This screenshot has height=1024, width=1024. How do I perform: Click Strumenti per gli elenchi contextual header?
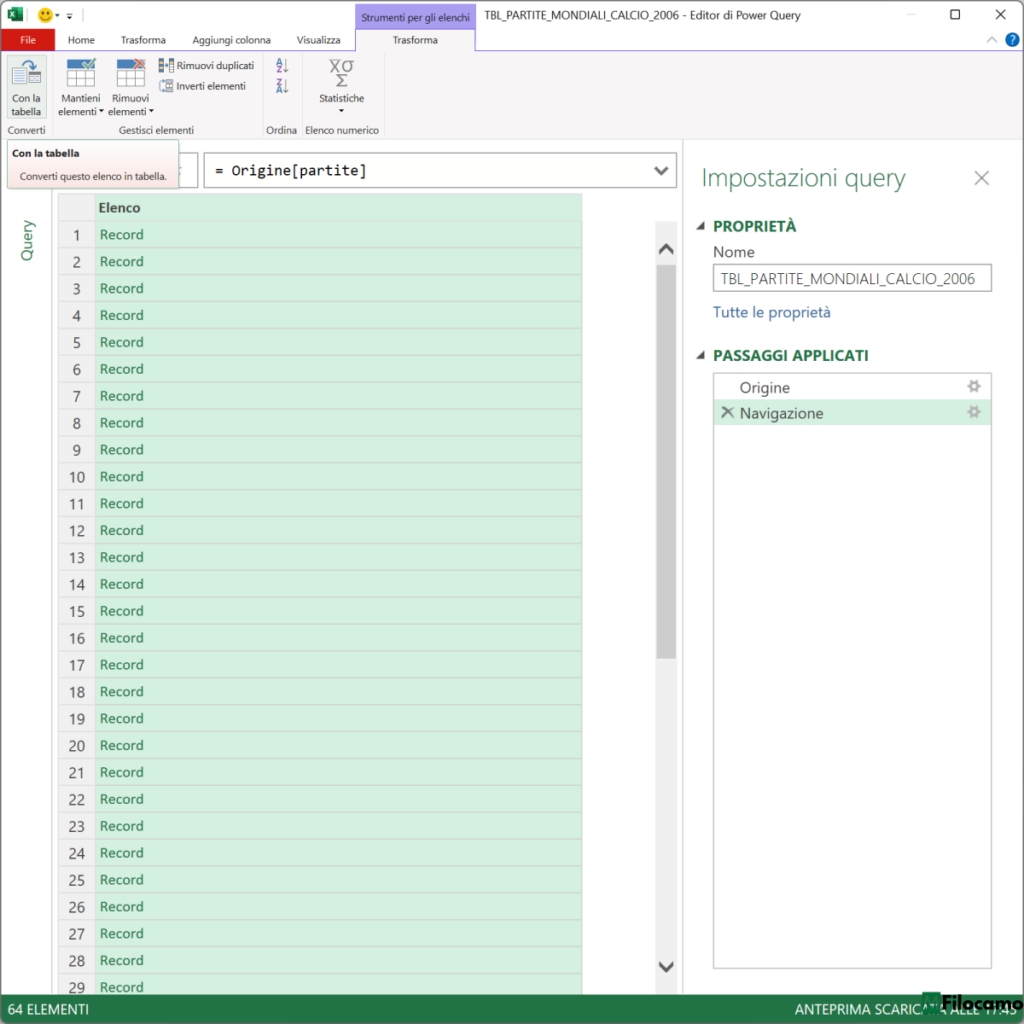pos(415,17)
